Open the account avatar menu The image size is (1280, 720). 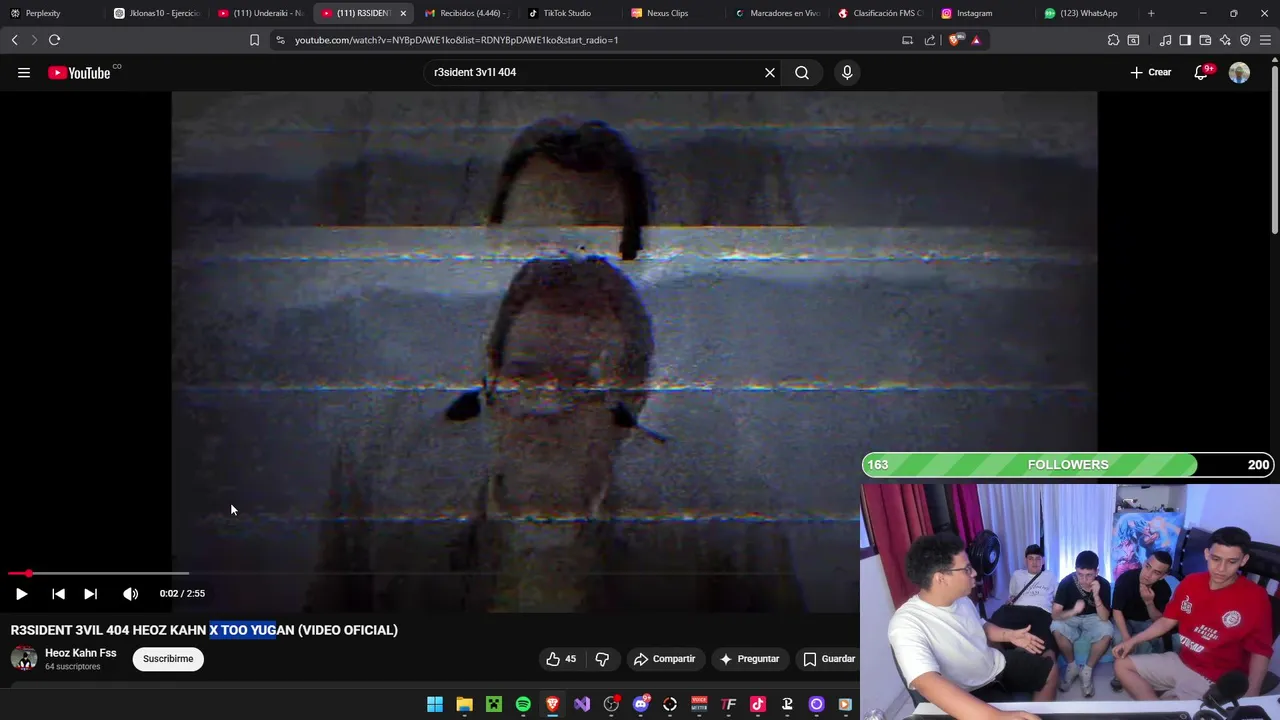coord(1239,72)
